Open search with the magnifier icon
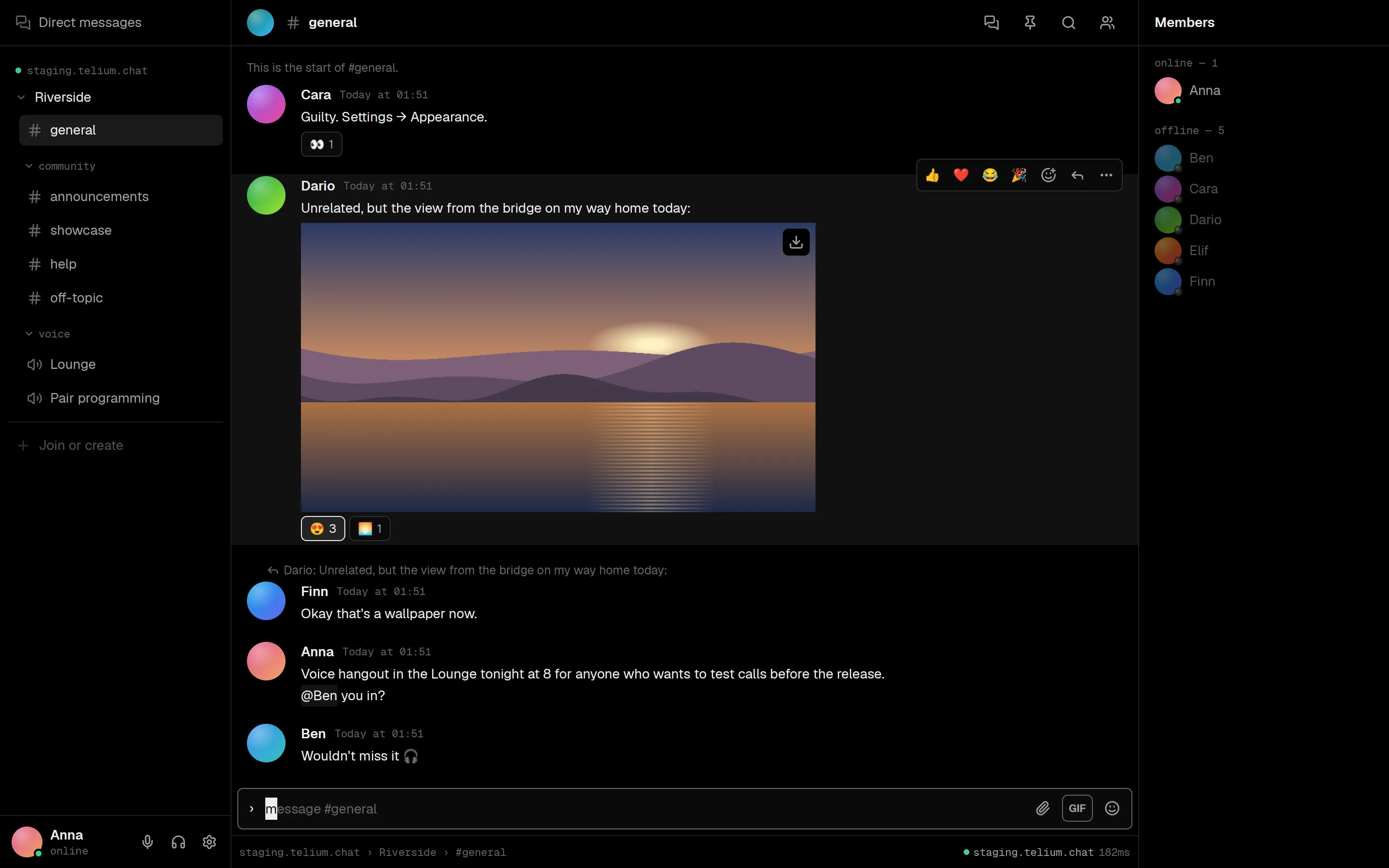The height and width of the screenshot is (868, 1389). point(1068,22)
